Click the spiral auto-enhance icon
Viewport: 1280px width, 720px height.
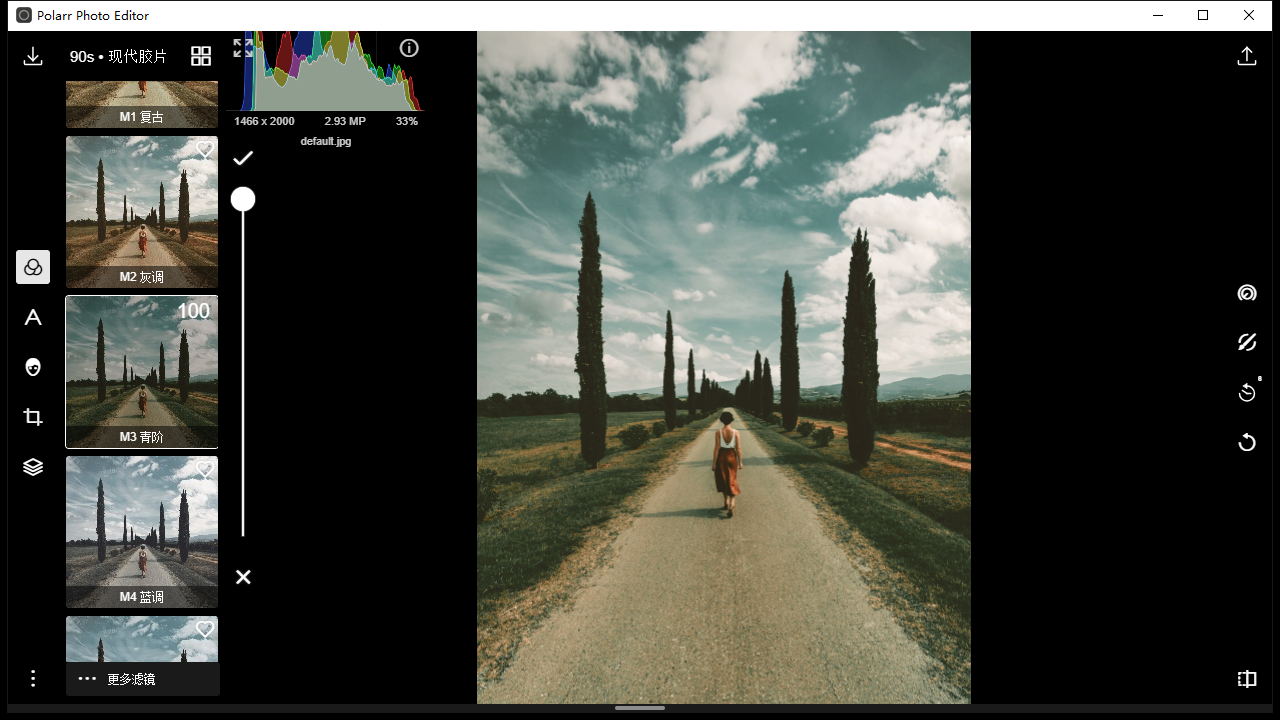[x=1247, y=293]
